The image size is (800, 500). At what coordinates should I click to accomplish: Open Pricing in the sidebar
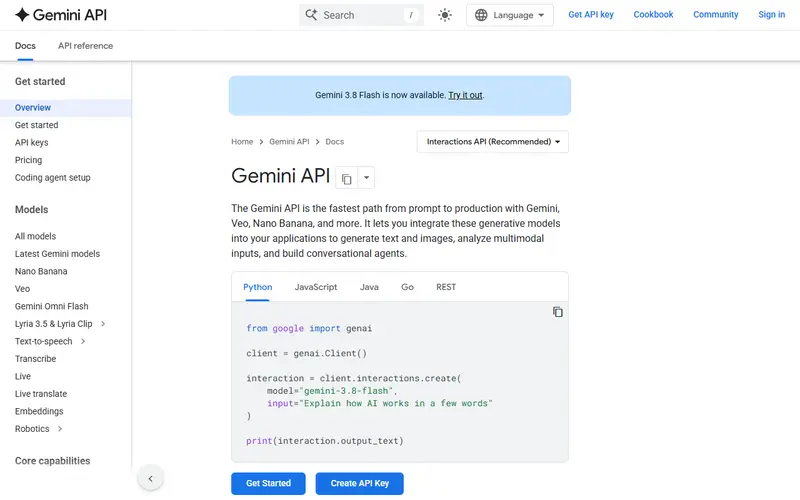(29, 160)
